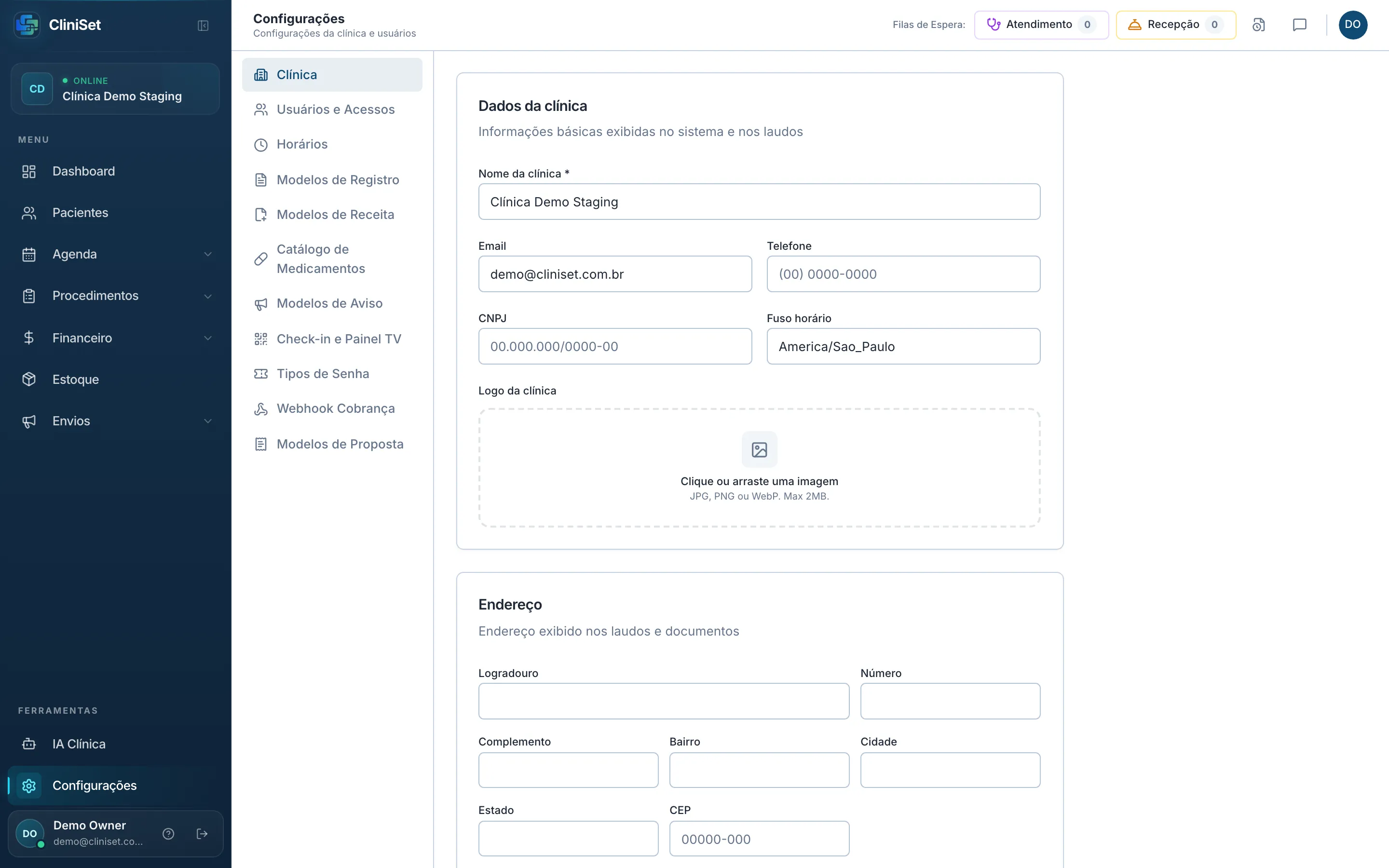Click the Dashboard grid icon

coord(29,171)
